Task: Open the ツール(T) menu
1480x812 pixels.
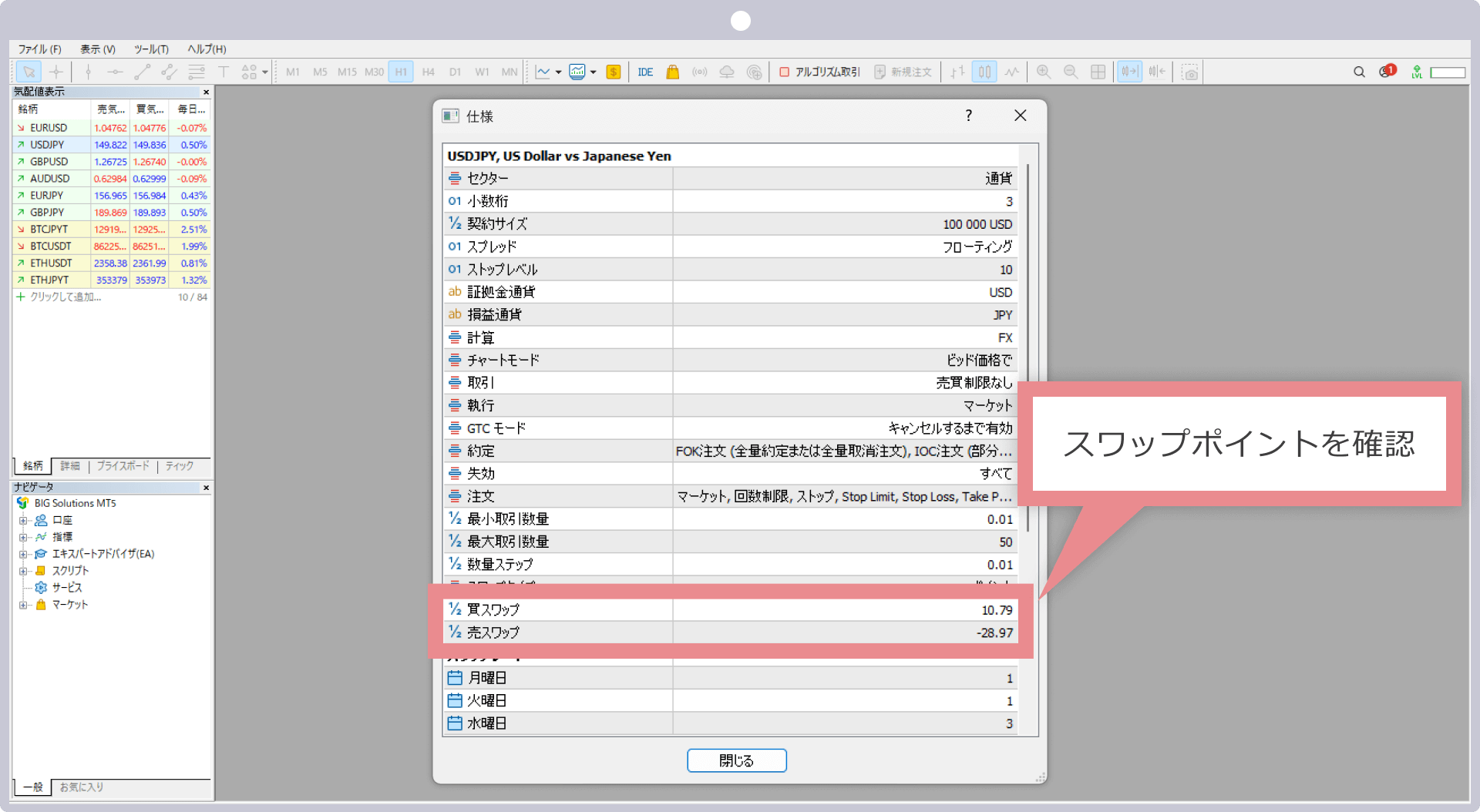Action: [151, 49]
